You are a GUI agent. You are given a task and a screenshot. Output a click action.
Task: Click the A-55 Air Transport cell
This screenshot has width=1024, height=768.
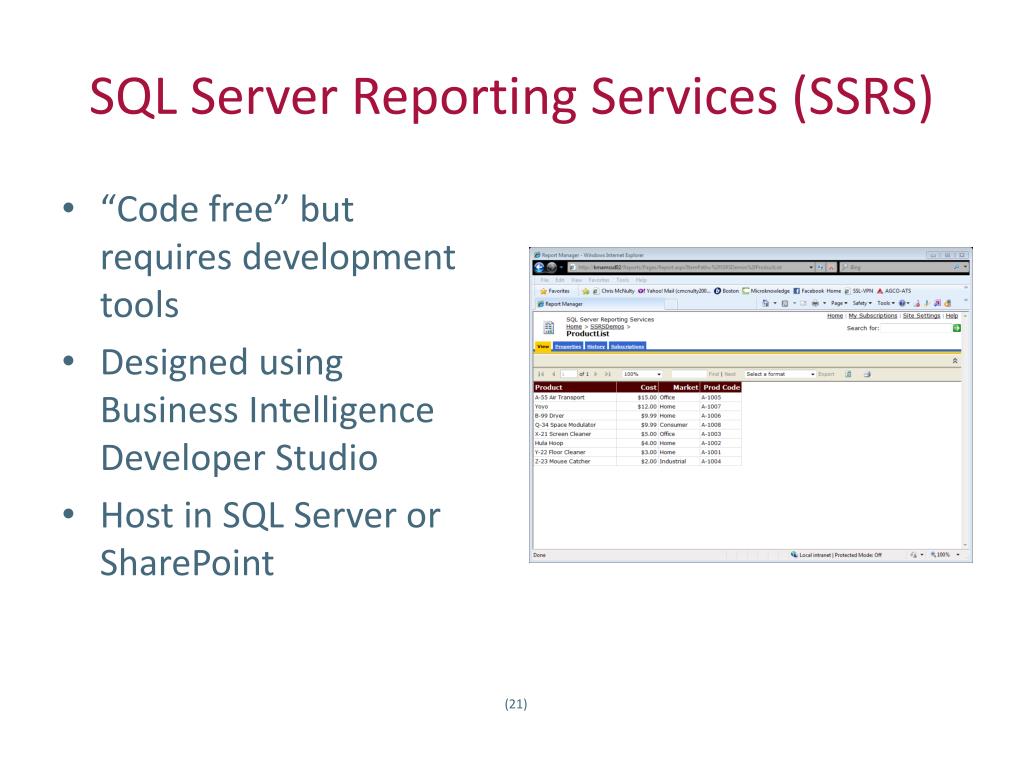(x=575, y=397)
